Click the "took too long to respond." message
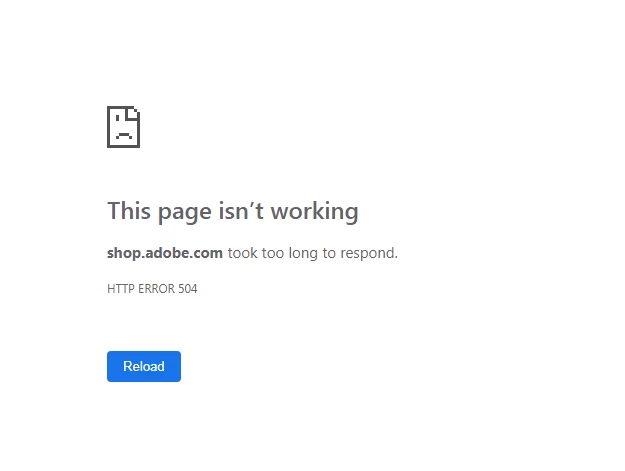This screenshot has height=471, width=625. coord(313,253)
